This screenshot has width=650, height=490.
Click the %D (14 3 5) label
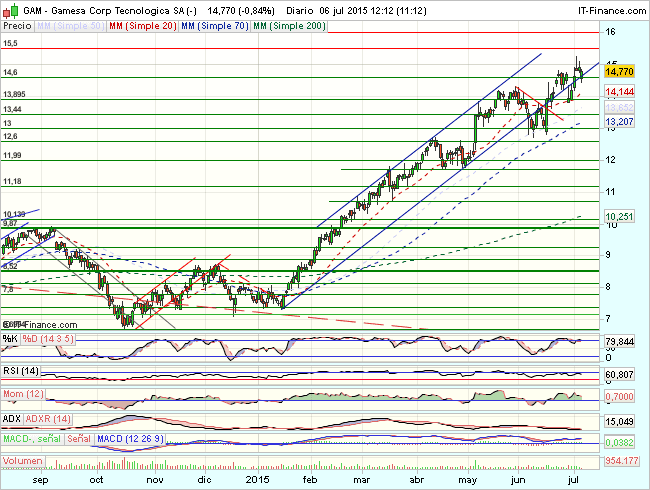click(48, 339)
